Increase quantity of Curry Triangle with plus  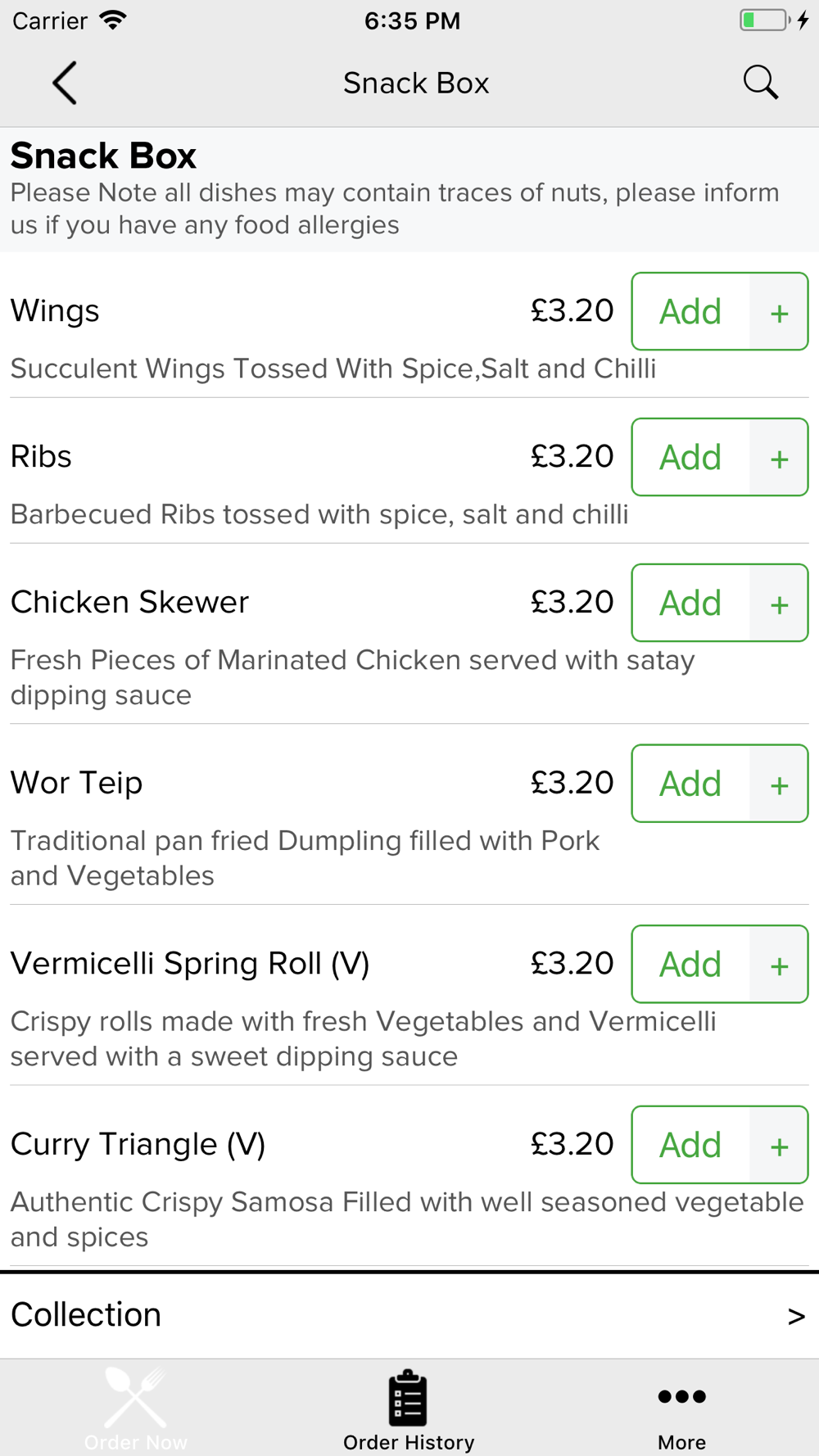click(x=779, y=1146)
